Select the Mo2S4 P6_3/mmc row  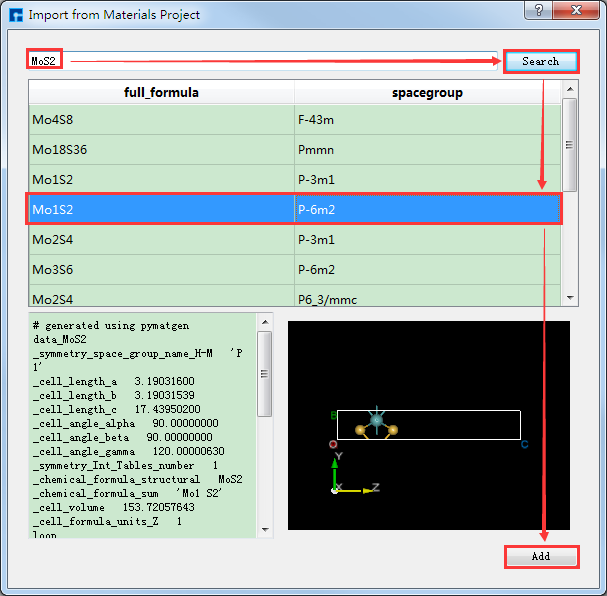click(161, 298)
